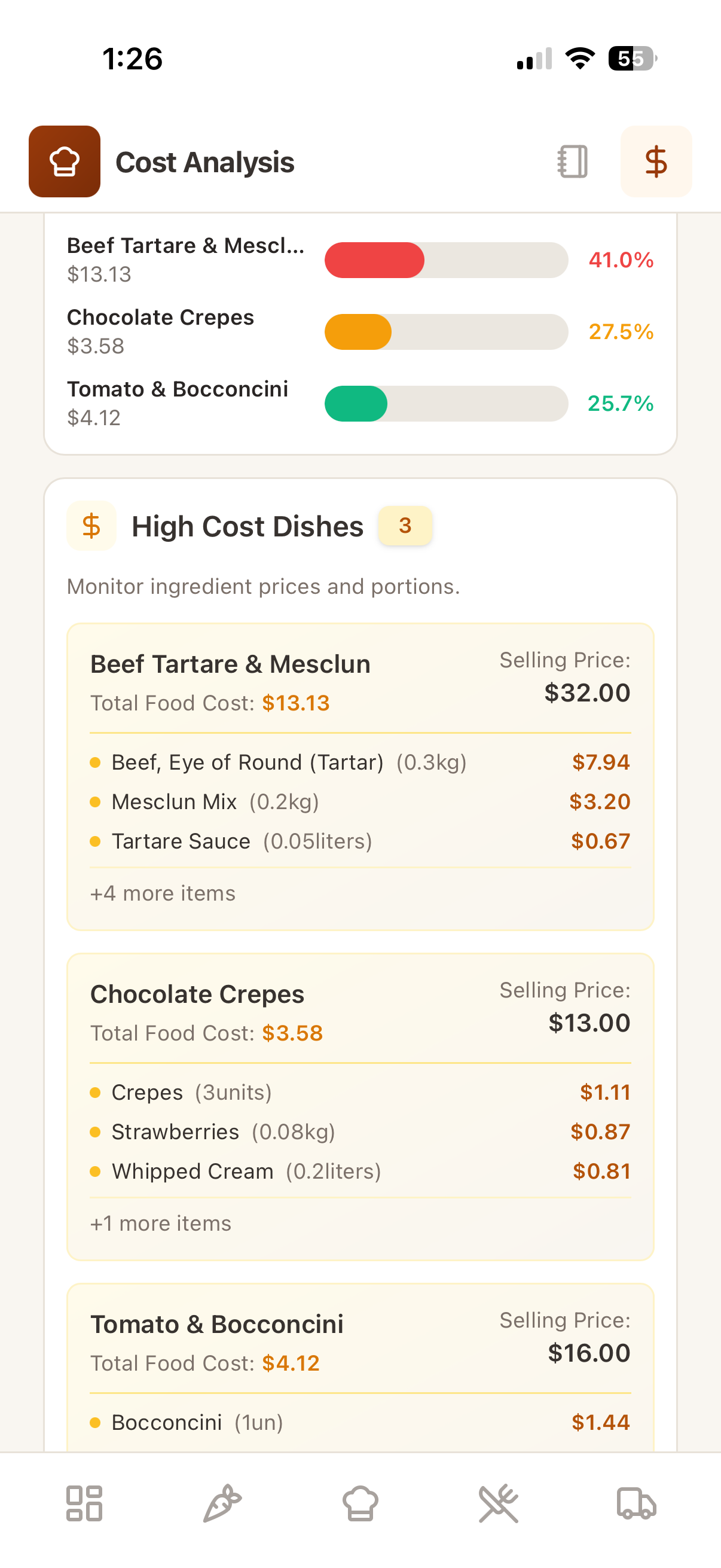Viewport: 721px width, 1568px height.
Task: Select the Whipped Cream ingredient row
Action: [359, 1171]
